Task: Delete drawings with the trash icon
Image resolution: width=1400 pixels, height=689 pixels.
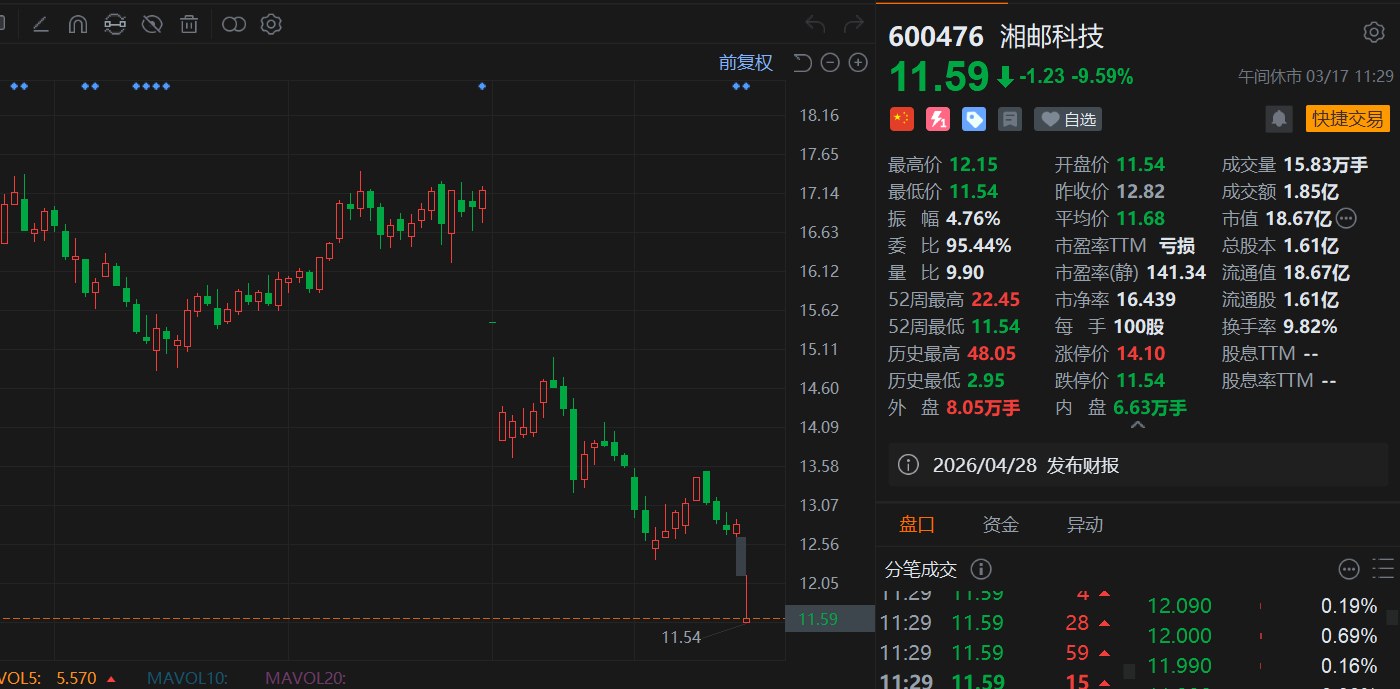Action: tap(189, 24)
